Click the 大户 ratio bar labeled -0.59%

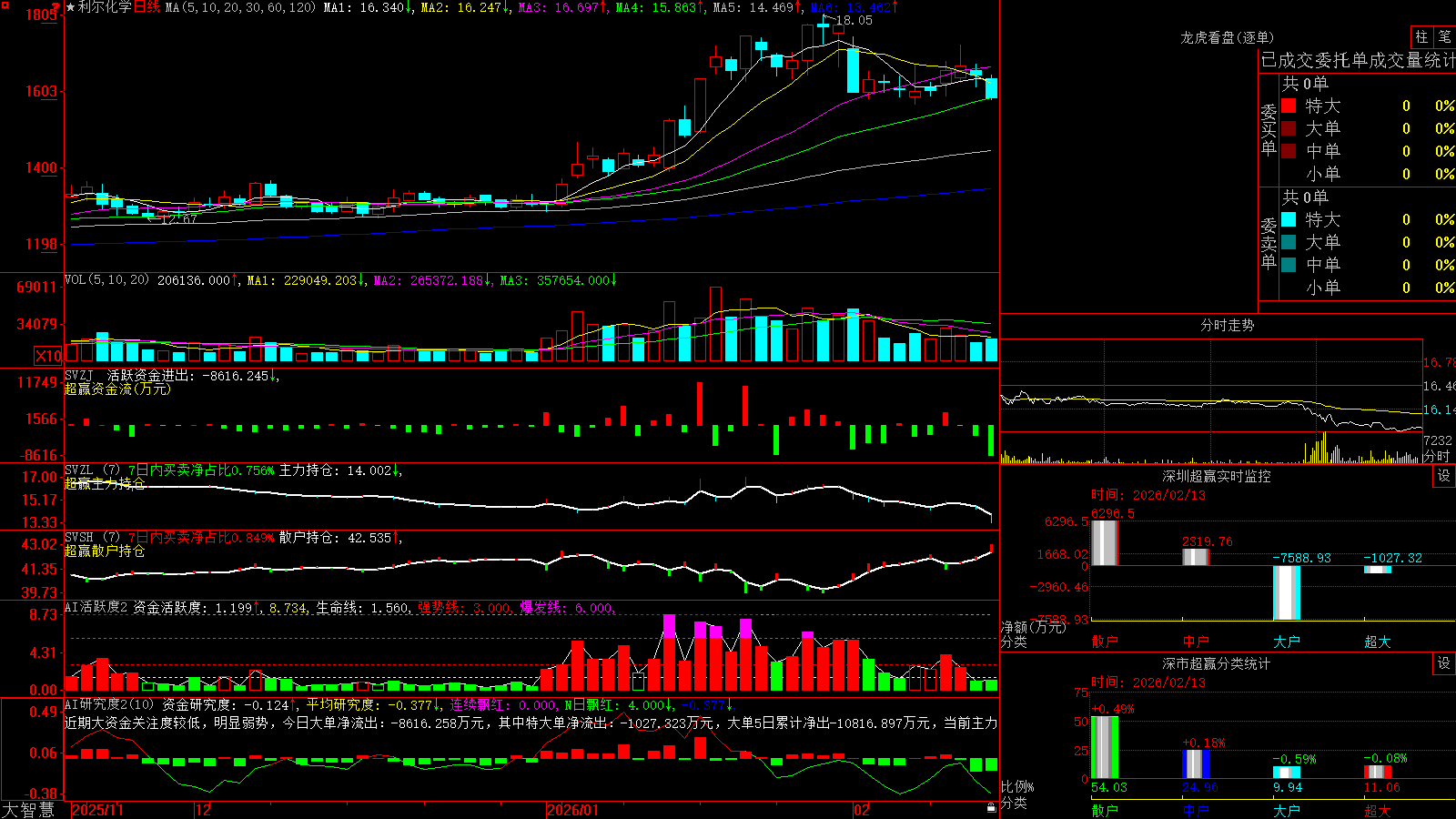[x=1287, y=773]
